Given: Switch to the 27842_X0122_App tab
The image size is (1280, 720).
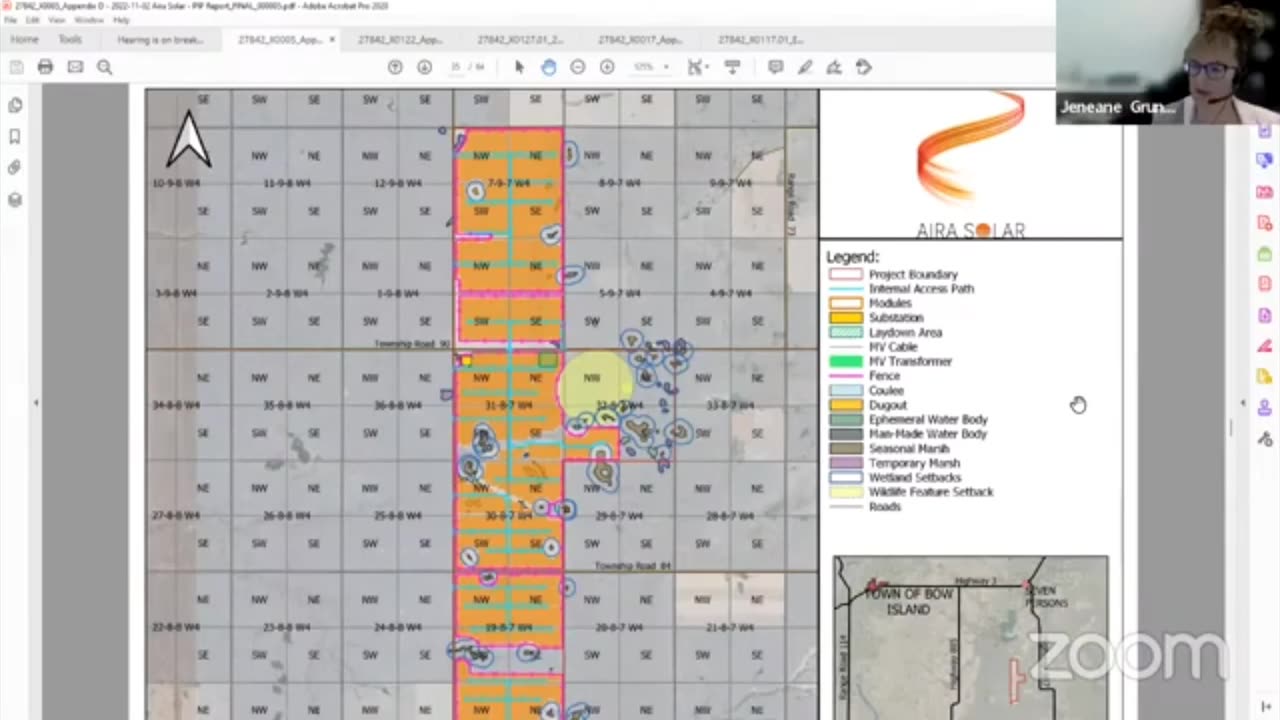Looking at the screenshot, I should tap(400, 40).
